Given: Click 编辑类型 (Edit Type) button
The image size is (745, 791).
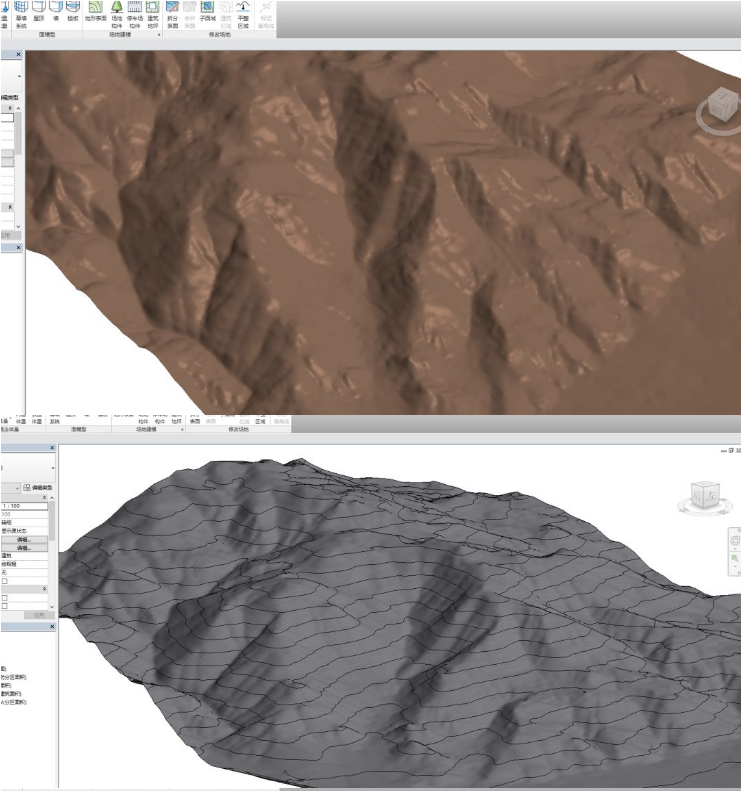Looking at the screenshot, I should (38, 488).
